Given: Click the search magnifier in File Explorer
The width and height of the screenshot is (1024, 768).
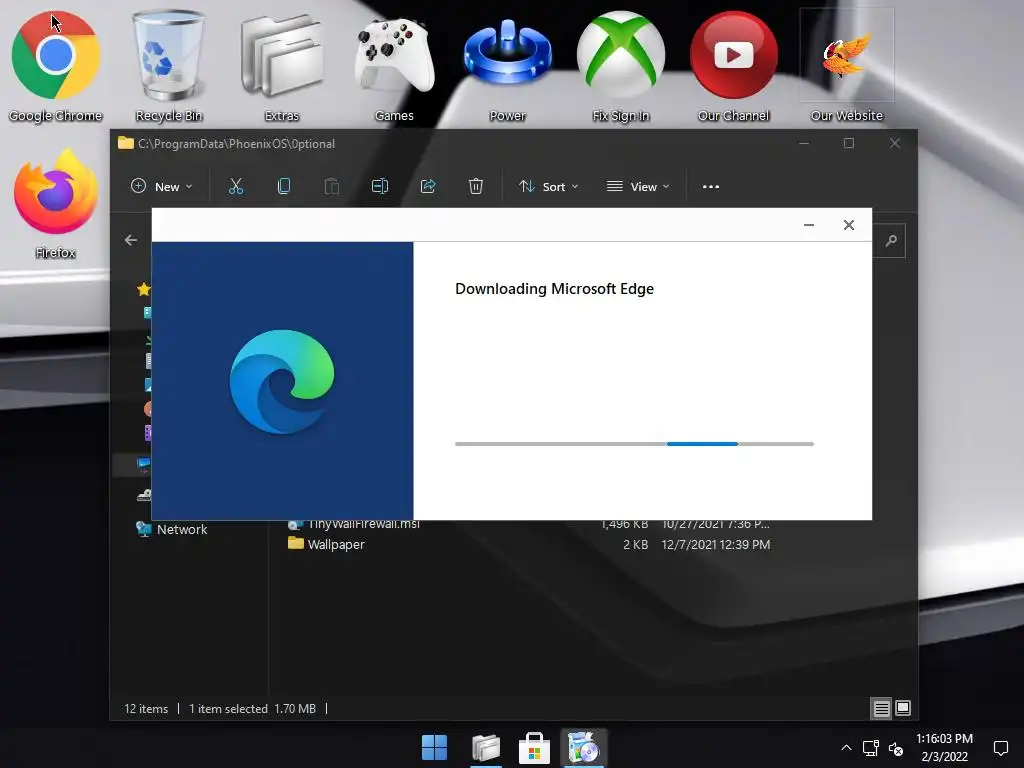Looking at the screenshot, I should pos(891,241).
